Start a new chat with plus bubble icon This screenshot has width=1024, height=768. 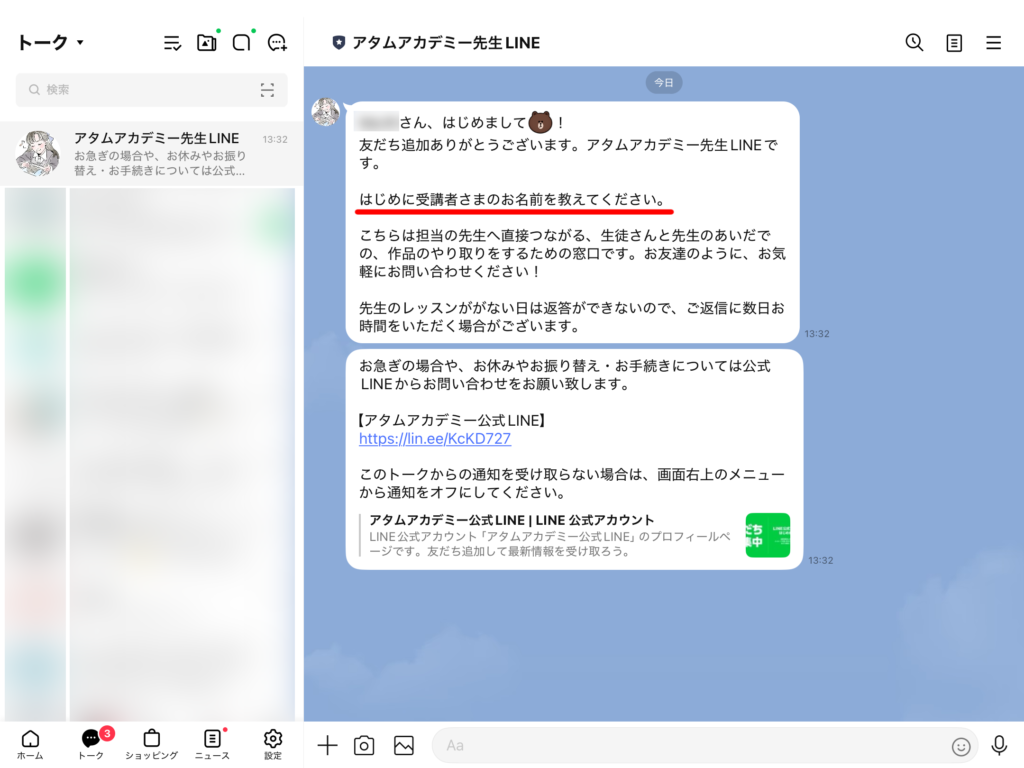click(277, 42)
